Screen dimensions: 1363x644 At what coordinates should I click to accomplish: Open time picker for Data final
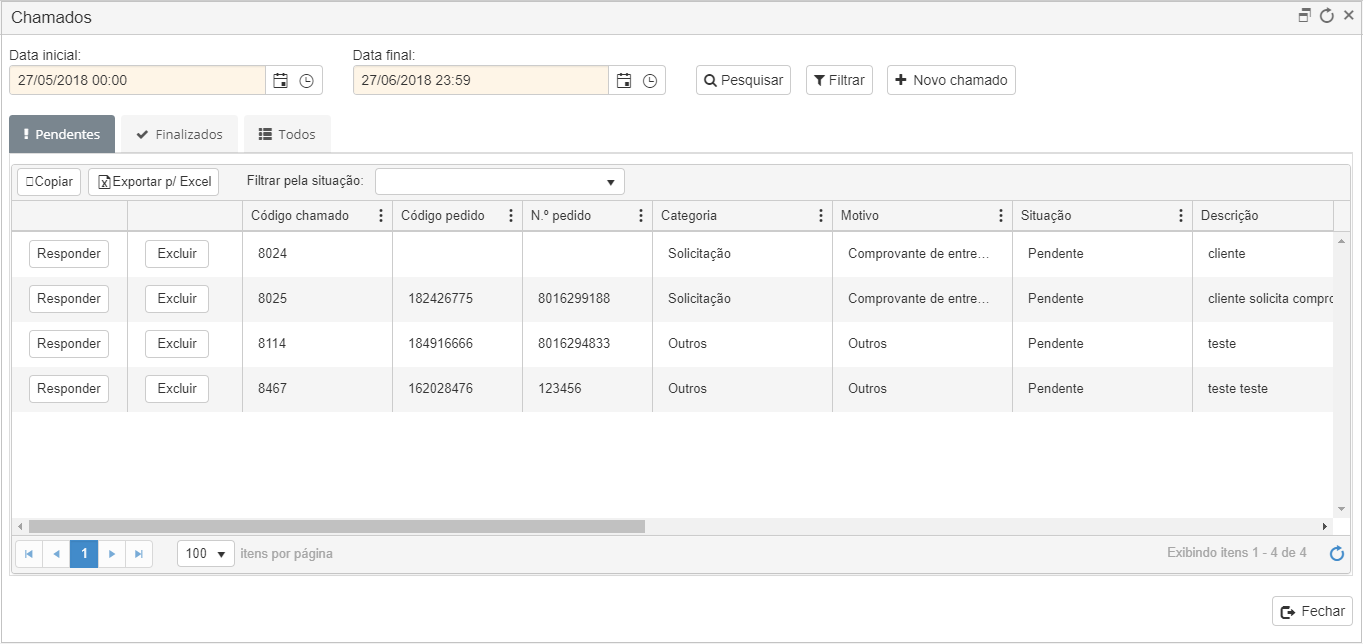[x=650, y=81]
